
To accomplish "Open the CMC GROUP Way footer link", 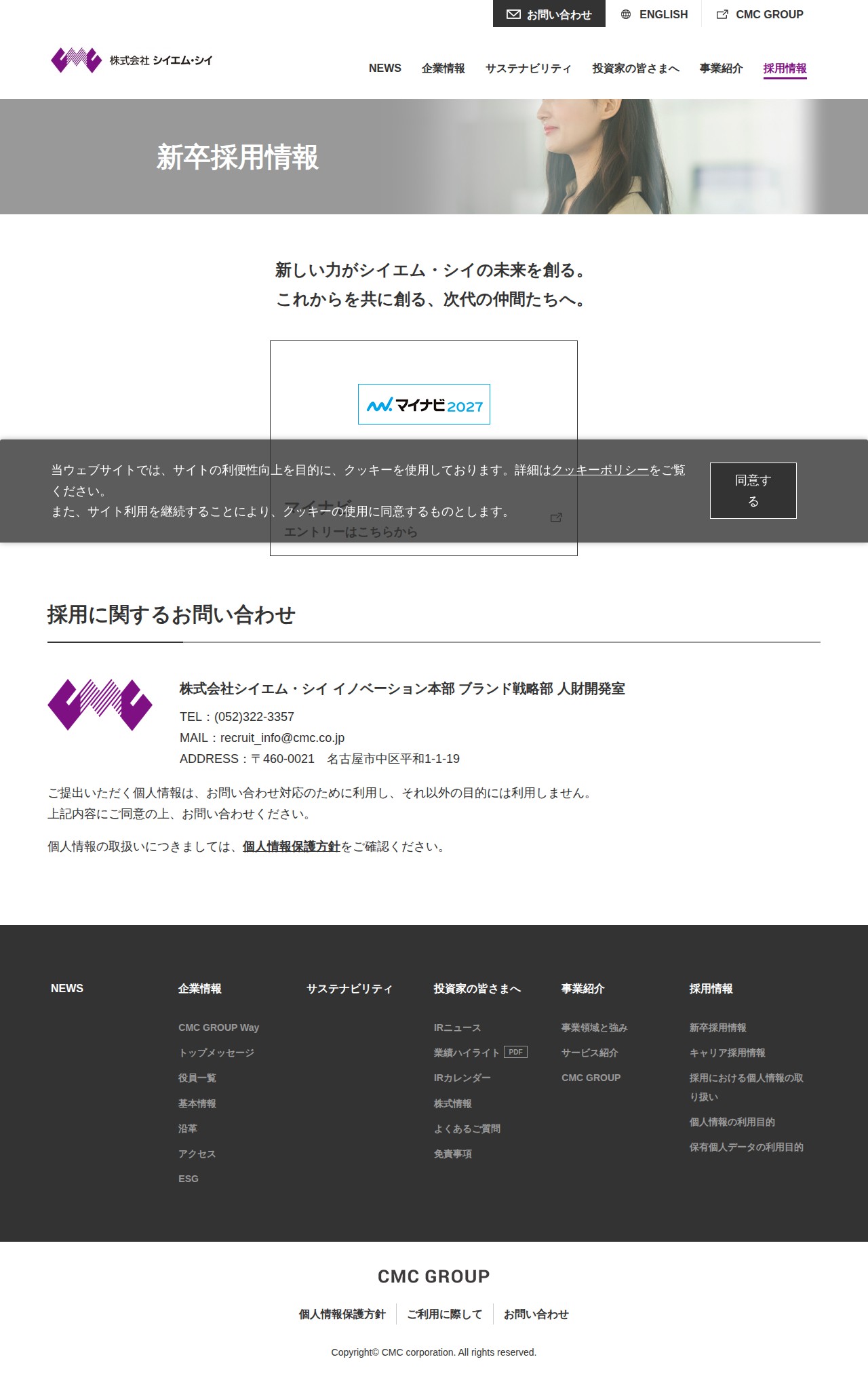I will click(x=219, y=1027).
